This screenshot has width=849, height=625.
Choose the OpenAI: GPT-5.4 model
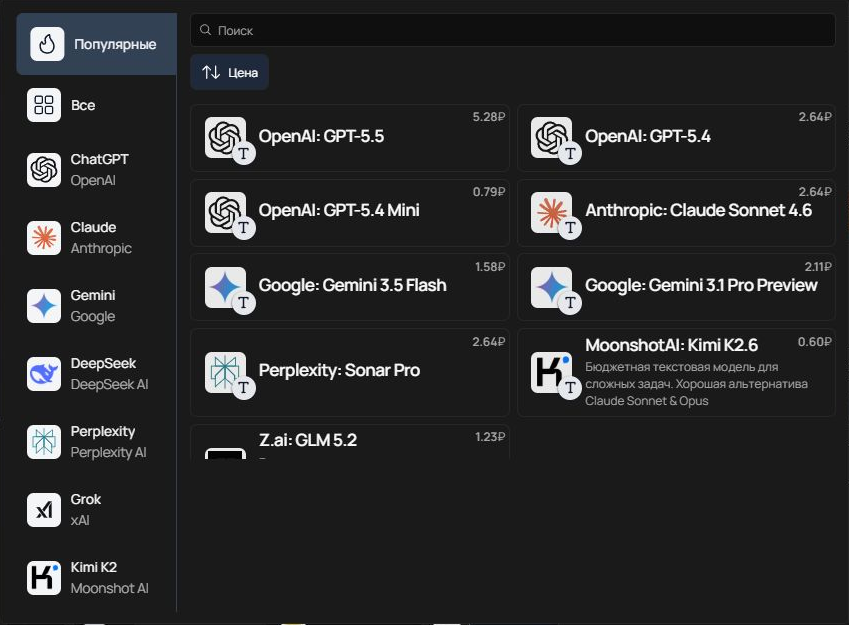tap(676, 138)
